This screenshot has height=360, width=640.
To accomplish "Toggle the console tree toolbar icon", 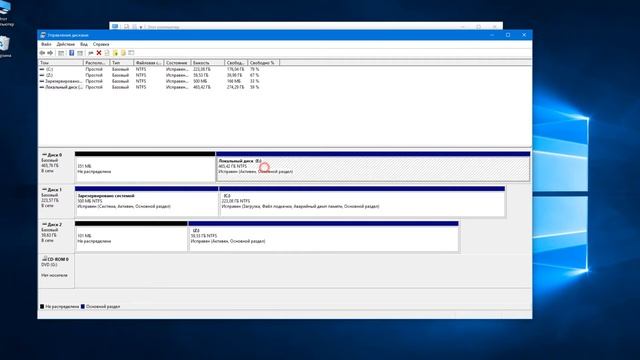I will (x=61, y=53).
